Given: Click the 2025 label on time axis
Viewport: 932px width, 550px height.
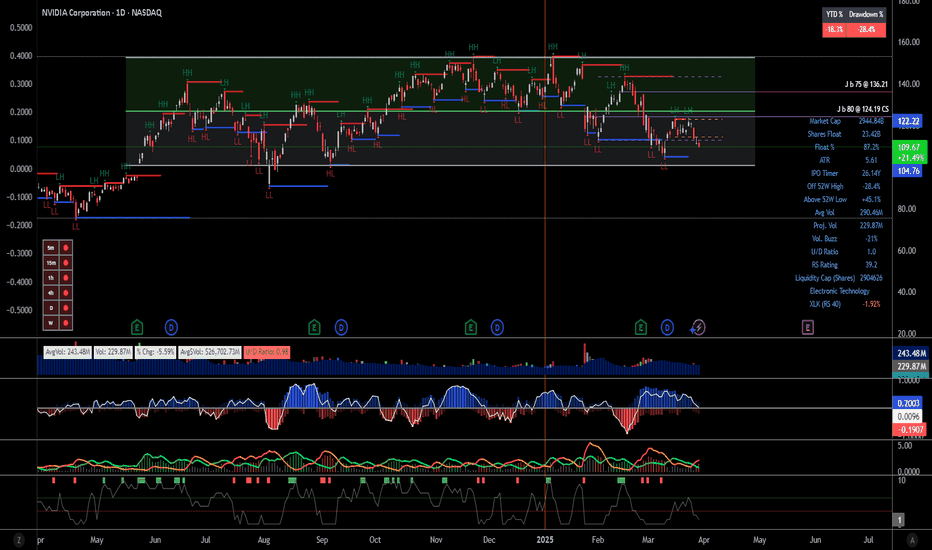Looking at the screenshot, I should click(544, 540).
